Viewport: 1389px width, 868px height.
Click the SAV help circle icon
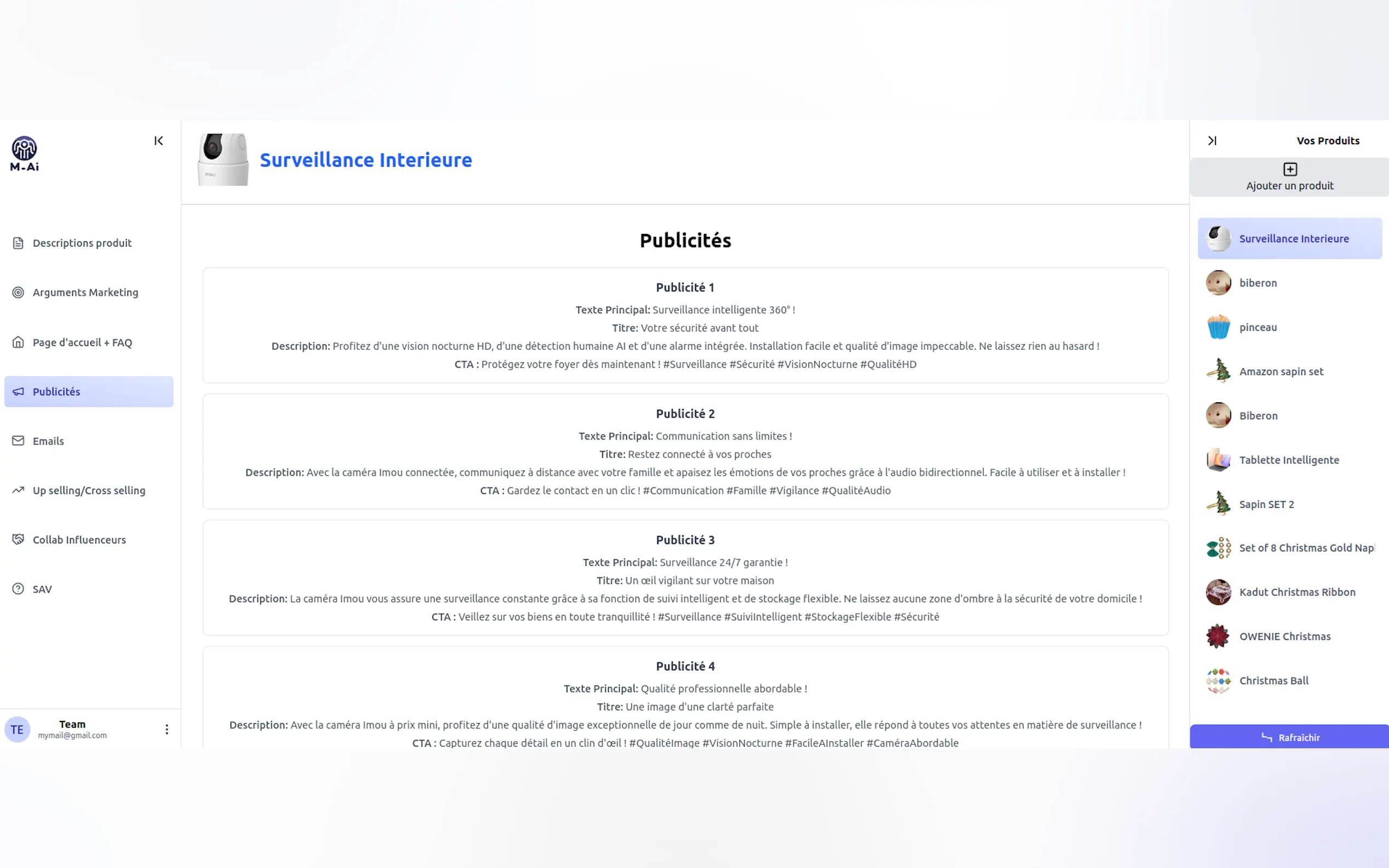[19, 589]
